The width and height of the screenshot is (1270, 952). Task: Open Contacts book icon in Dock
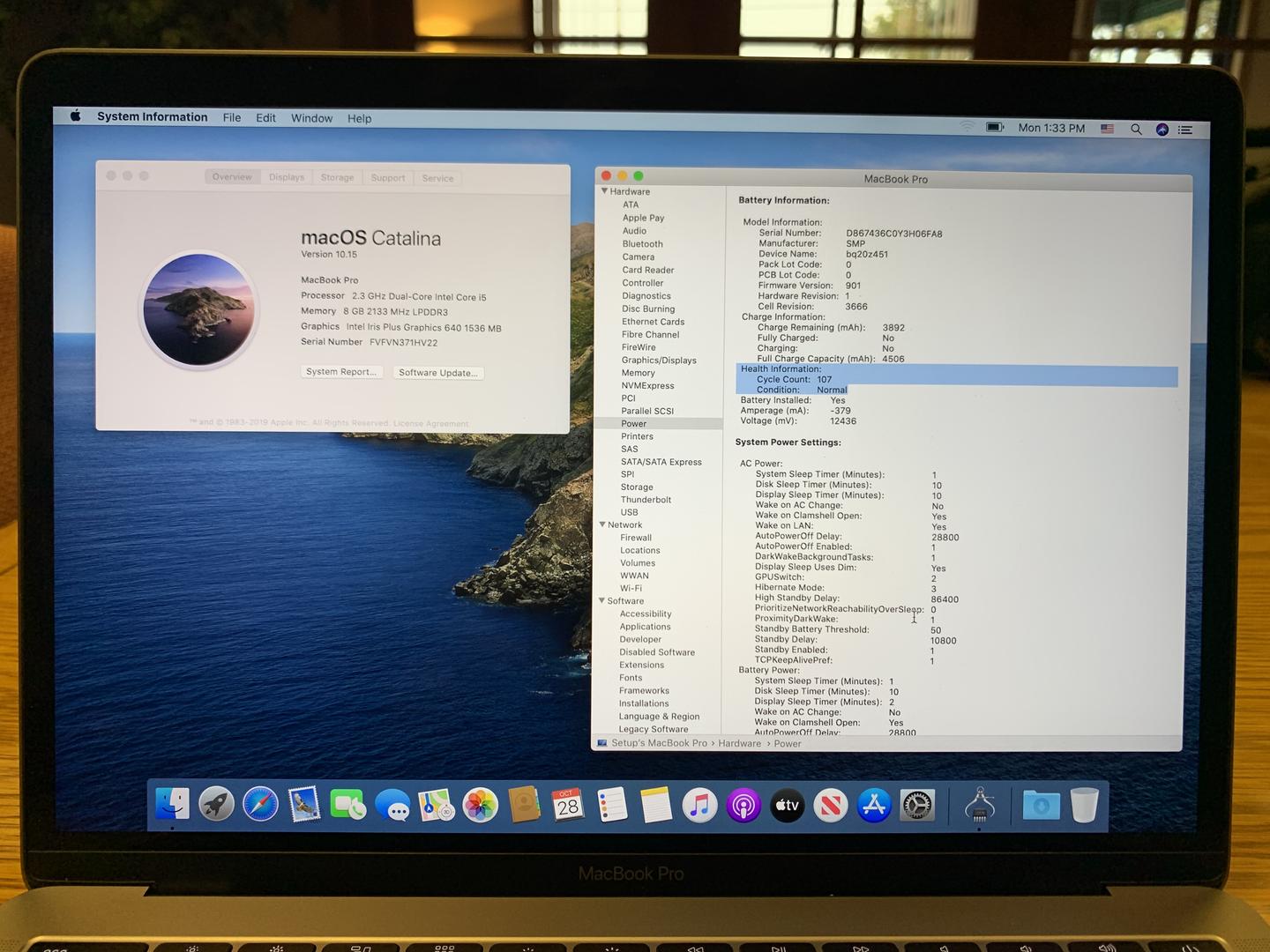click(x=524, y=805)
